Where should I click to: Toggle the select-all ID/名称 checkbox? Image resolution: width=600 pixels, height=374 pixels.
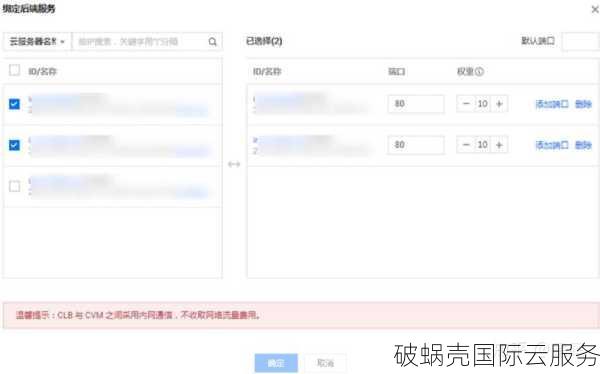[x=15, y=70]
